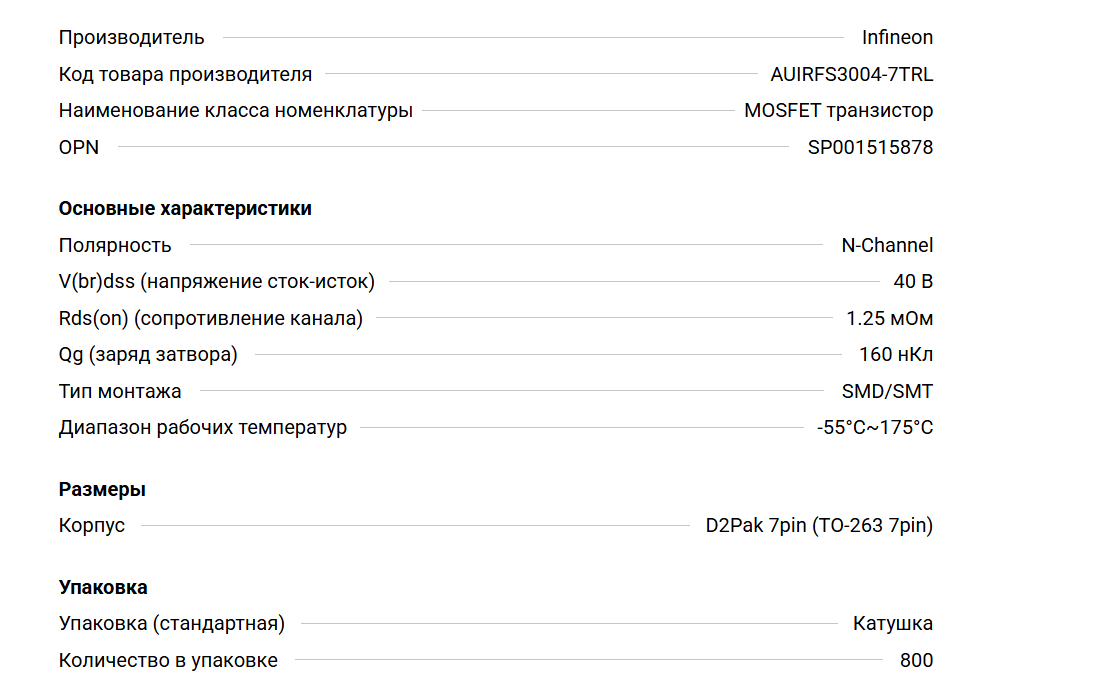The height and width of the screenshot is (686, 1097).
Task: Click the Infineon manufacturer value
Action: (x=897, y=38)
